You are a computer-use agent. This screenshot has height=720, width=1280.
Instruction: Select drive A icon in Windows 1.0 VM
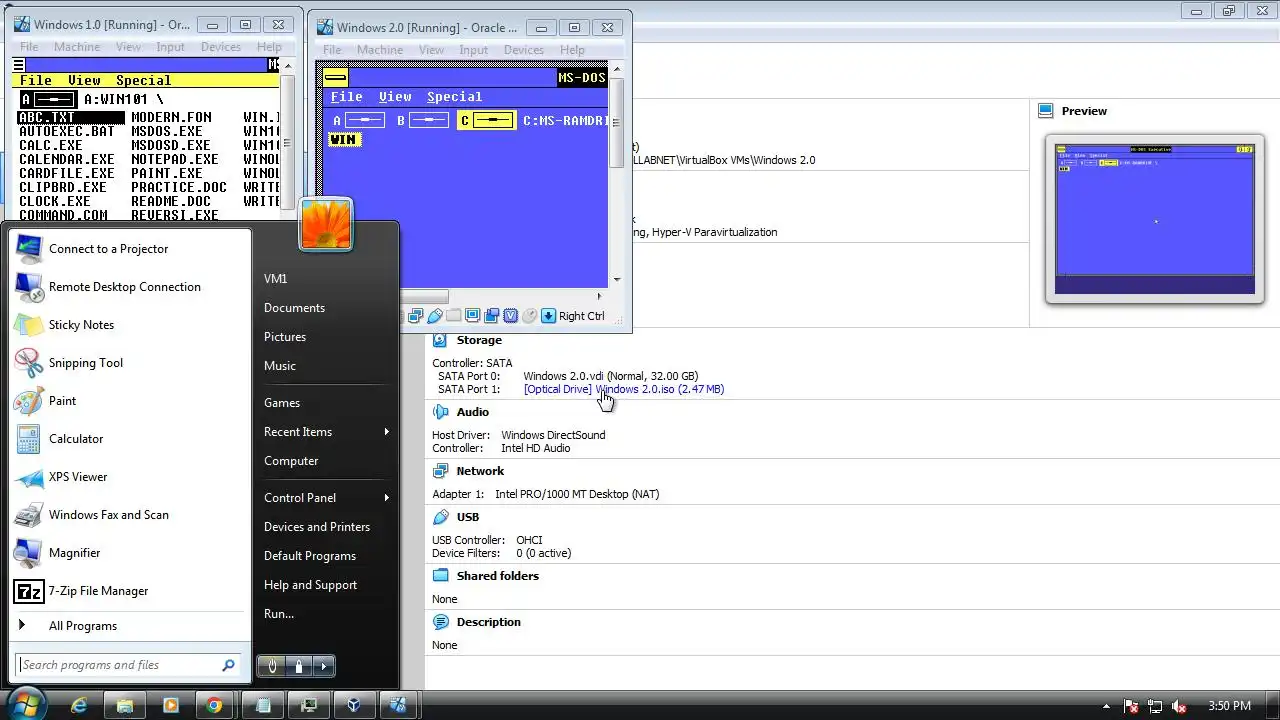point(49,99)
